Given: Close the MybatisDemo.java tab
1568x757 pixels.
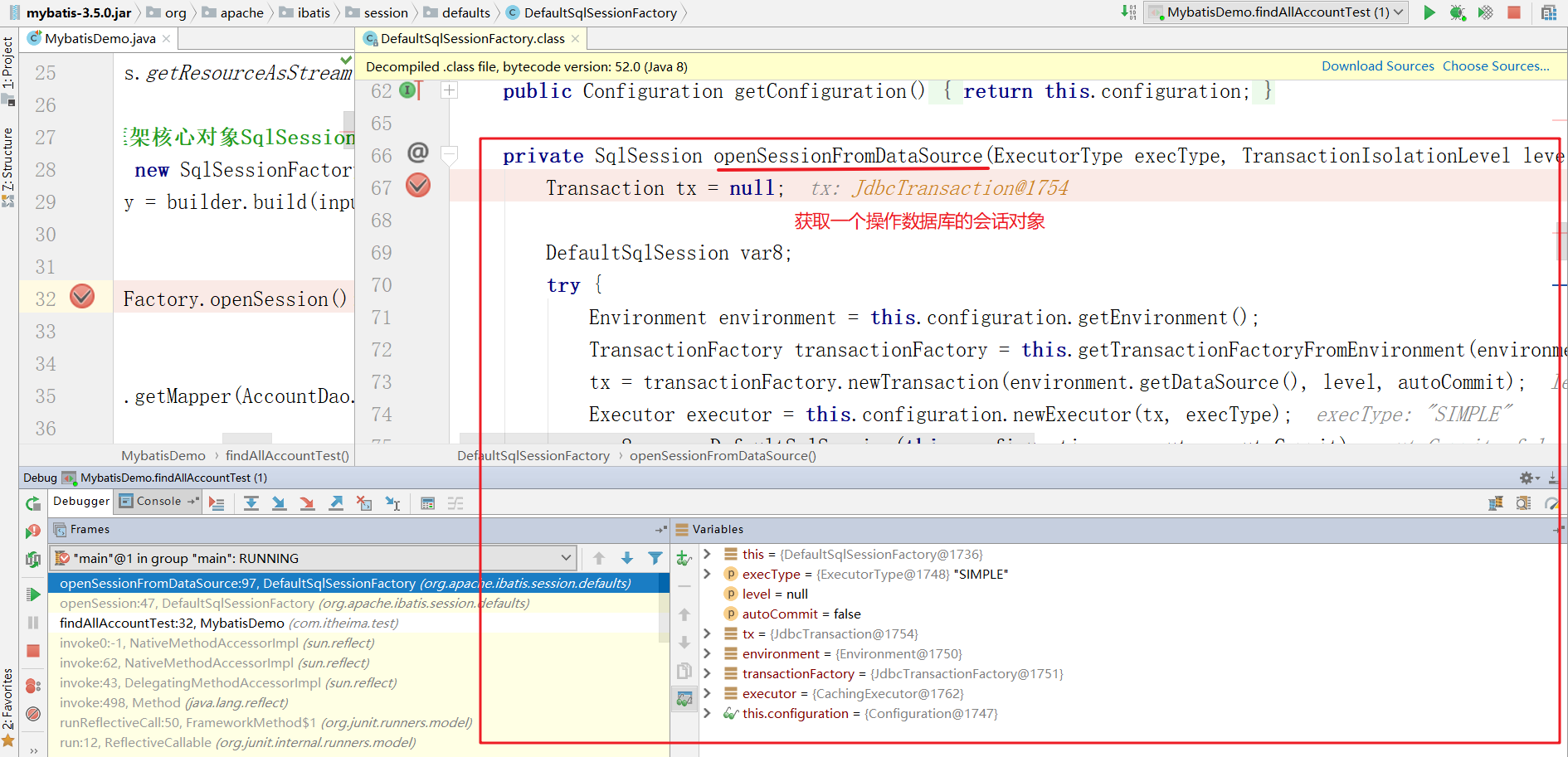Looking at the screenshot, I should 166,39.
